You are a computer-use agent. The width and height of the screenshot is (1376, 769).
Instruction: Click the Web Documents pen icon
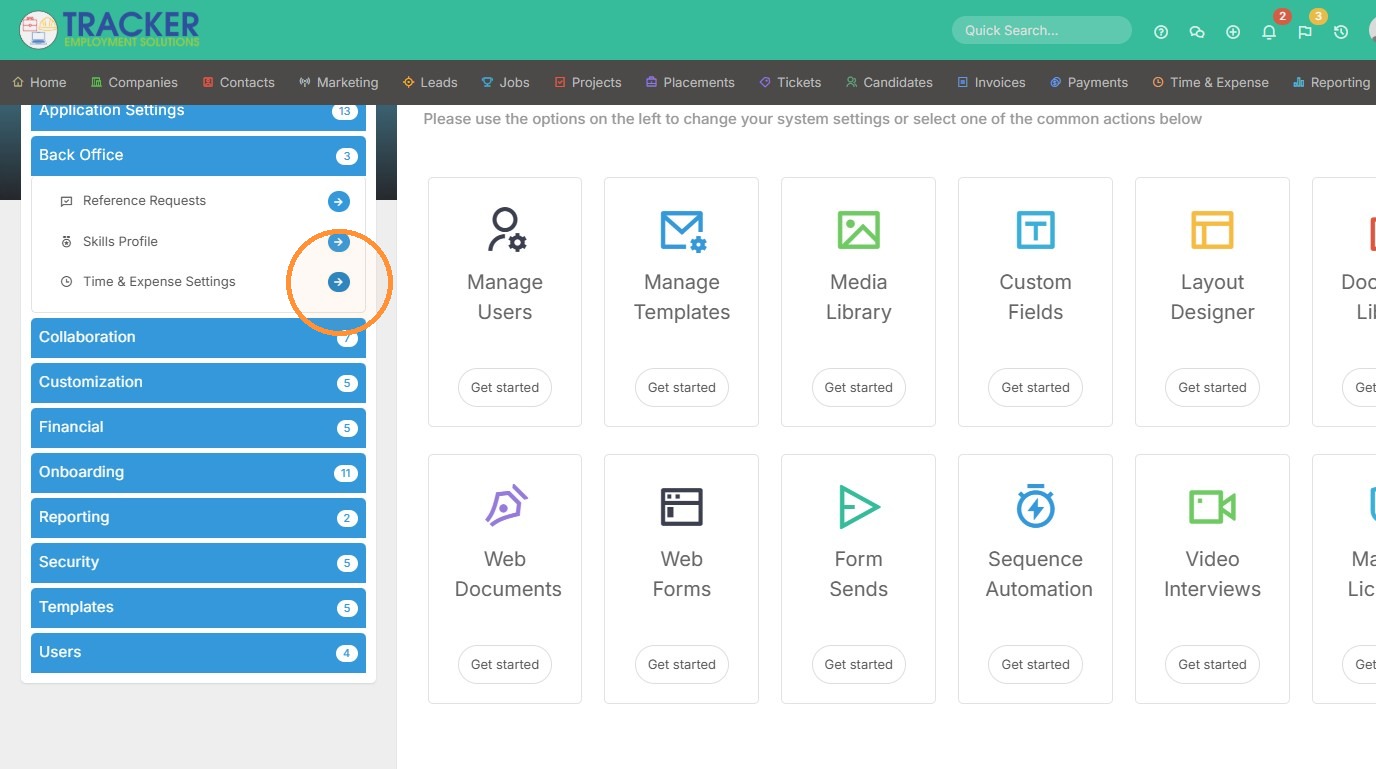506,506
